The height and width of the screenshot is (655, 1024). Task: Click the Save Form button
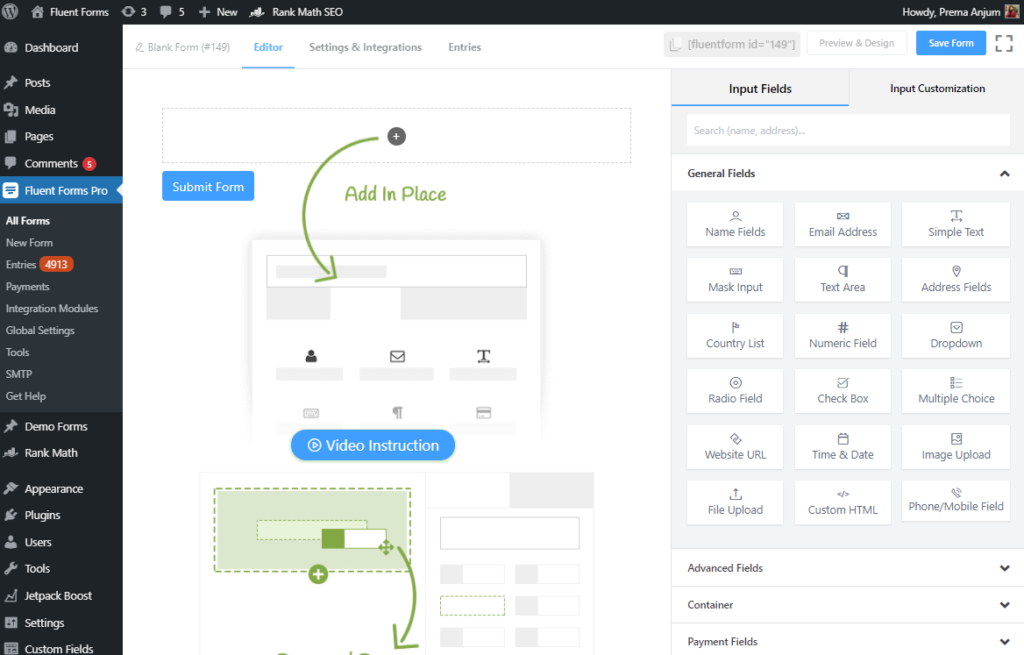point(950,43)
